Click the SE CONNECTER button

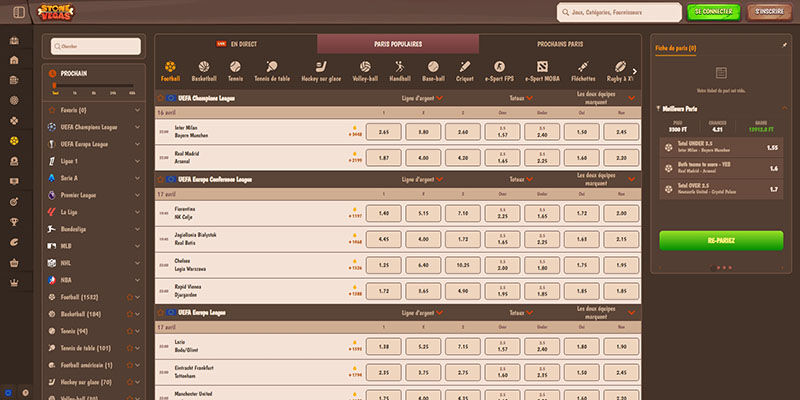click(x=713, y=12)
